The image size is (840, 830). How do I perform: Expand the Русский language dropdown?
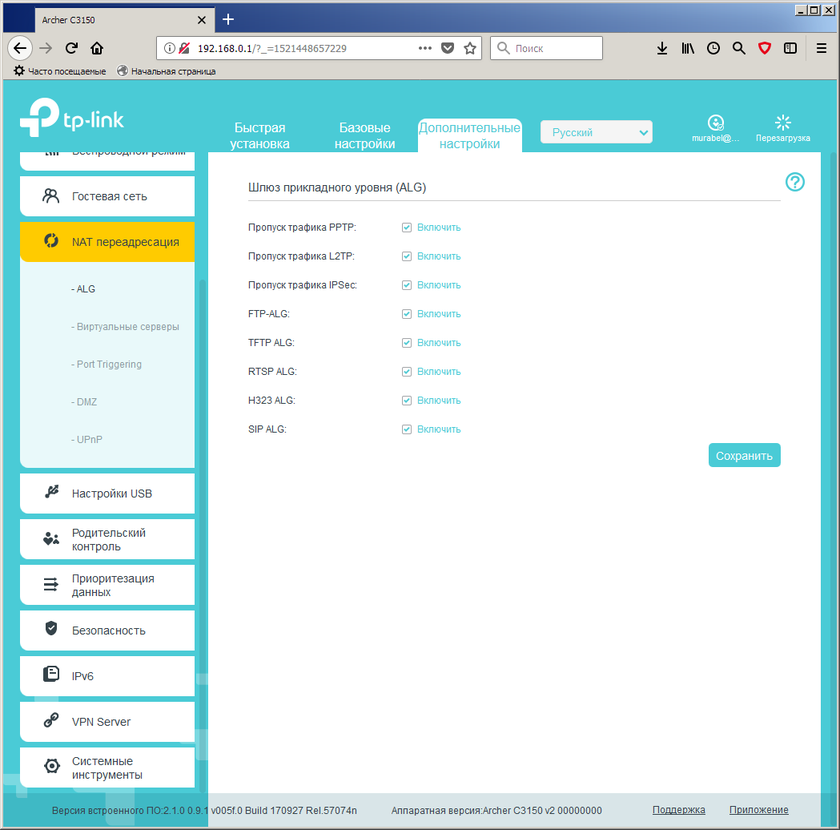point(596,132)
